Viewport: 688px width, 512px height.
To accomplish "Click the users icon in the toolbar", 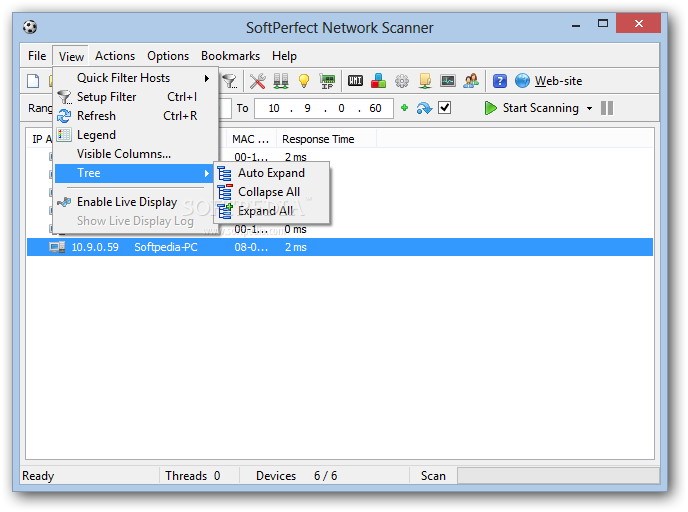I will pyautogui.click(x=471, y=81).
